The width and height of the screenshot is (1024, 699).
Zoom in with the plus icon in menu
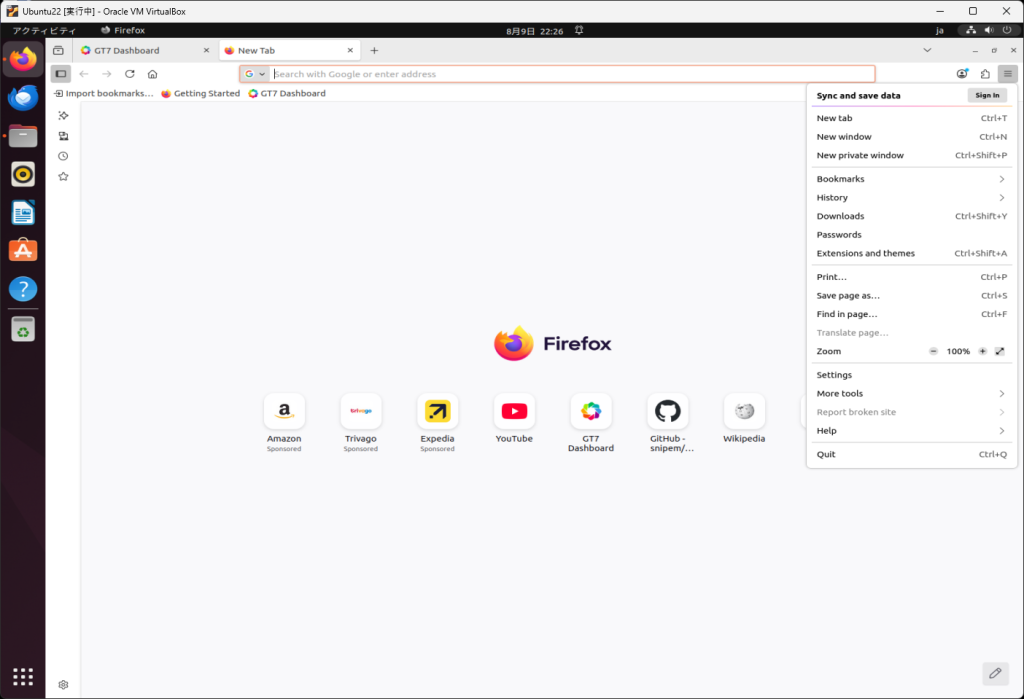[982, 351]
